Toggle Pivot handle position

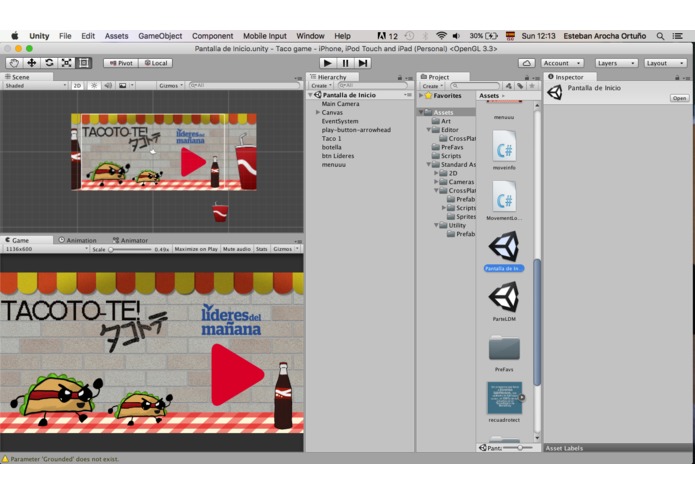[121, 63]
